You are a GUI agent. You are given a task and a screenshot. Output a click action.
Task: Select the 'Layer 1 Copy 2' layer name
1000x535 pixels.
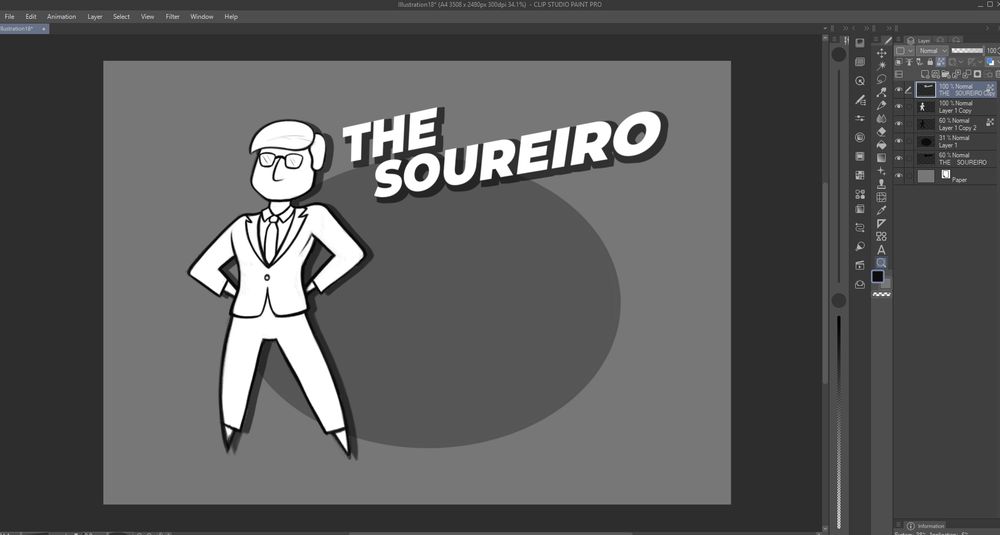tap(957, 128)
